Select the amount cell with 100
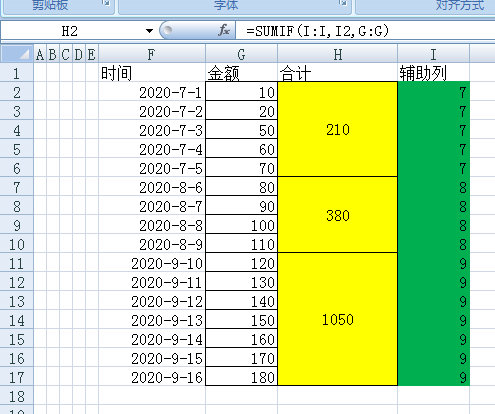This screenshot has width=495, height=414. (x=241, y=224)
